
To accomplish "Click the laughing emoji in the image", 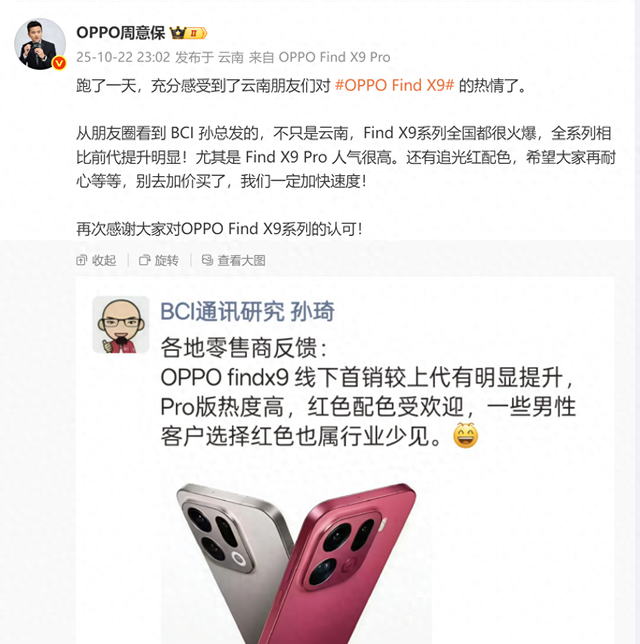I will (x=465, y=436).
